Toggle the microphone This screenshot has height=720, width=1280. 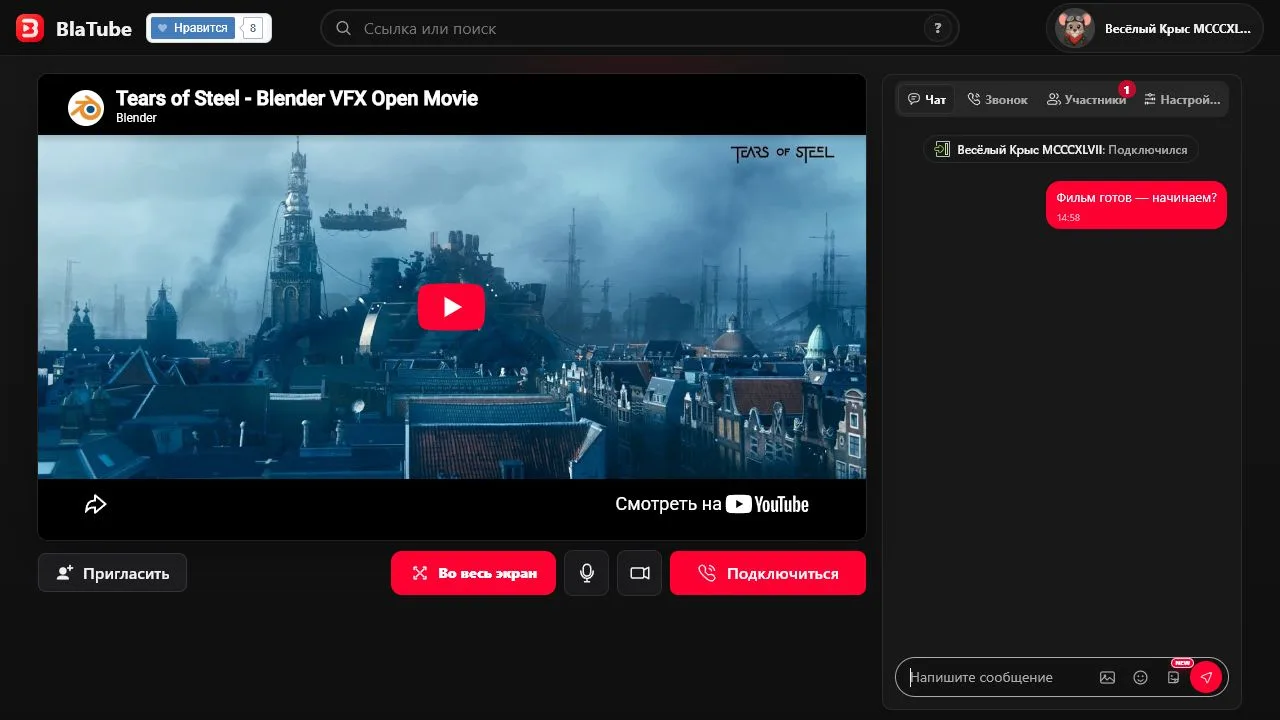coord(587,573)
